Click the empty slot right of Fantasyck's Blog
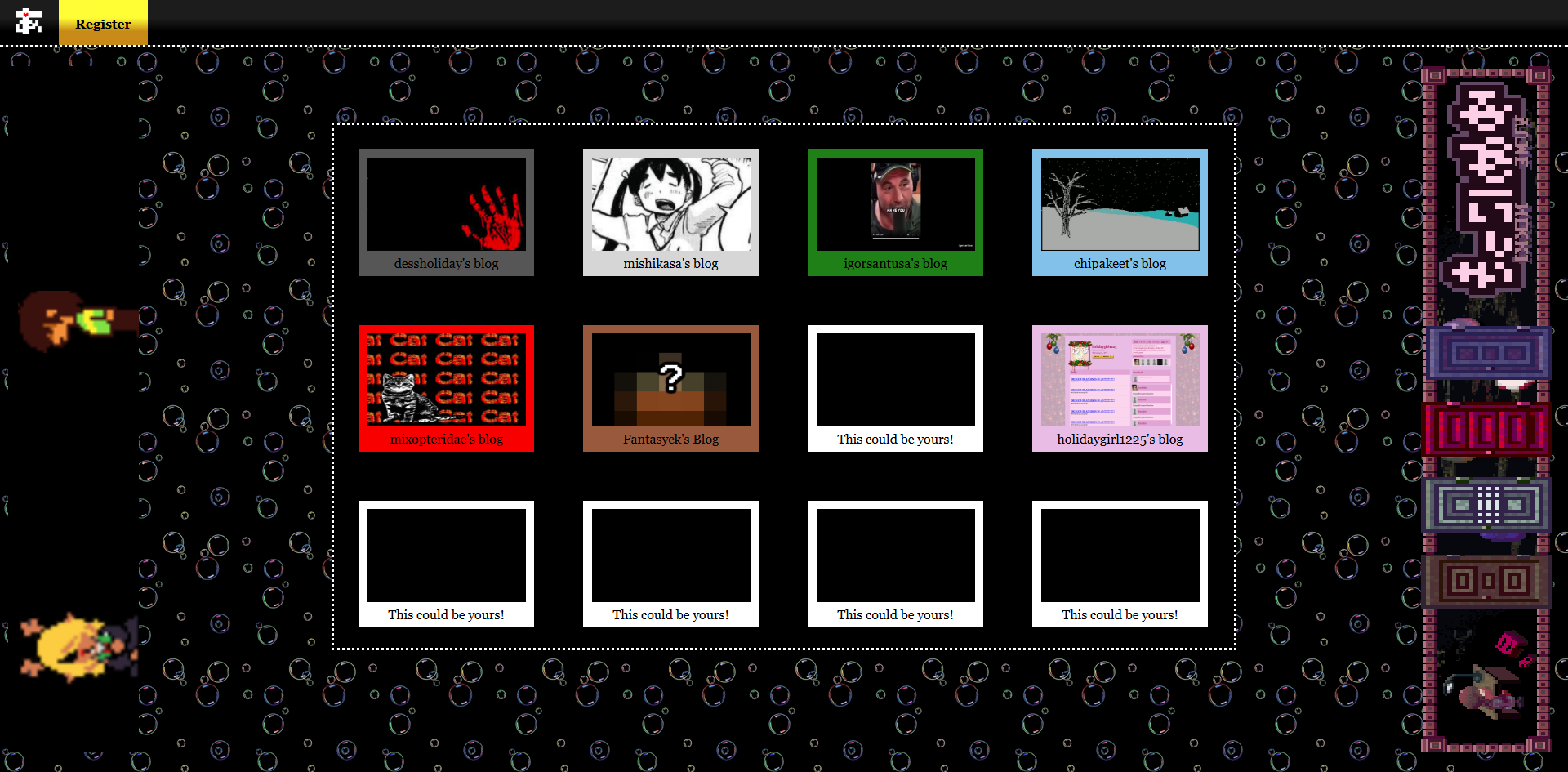This screenshot has width=1568, height=772. [895, 388]
